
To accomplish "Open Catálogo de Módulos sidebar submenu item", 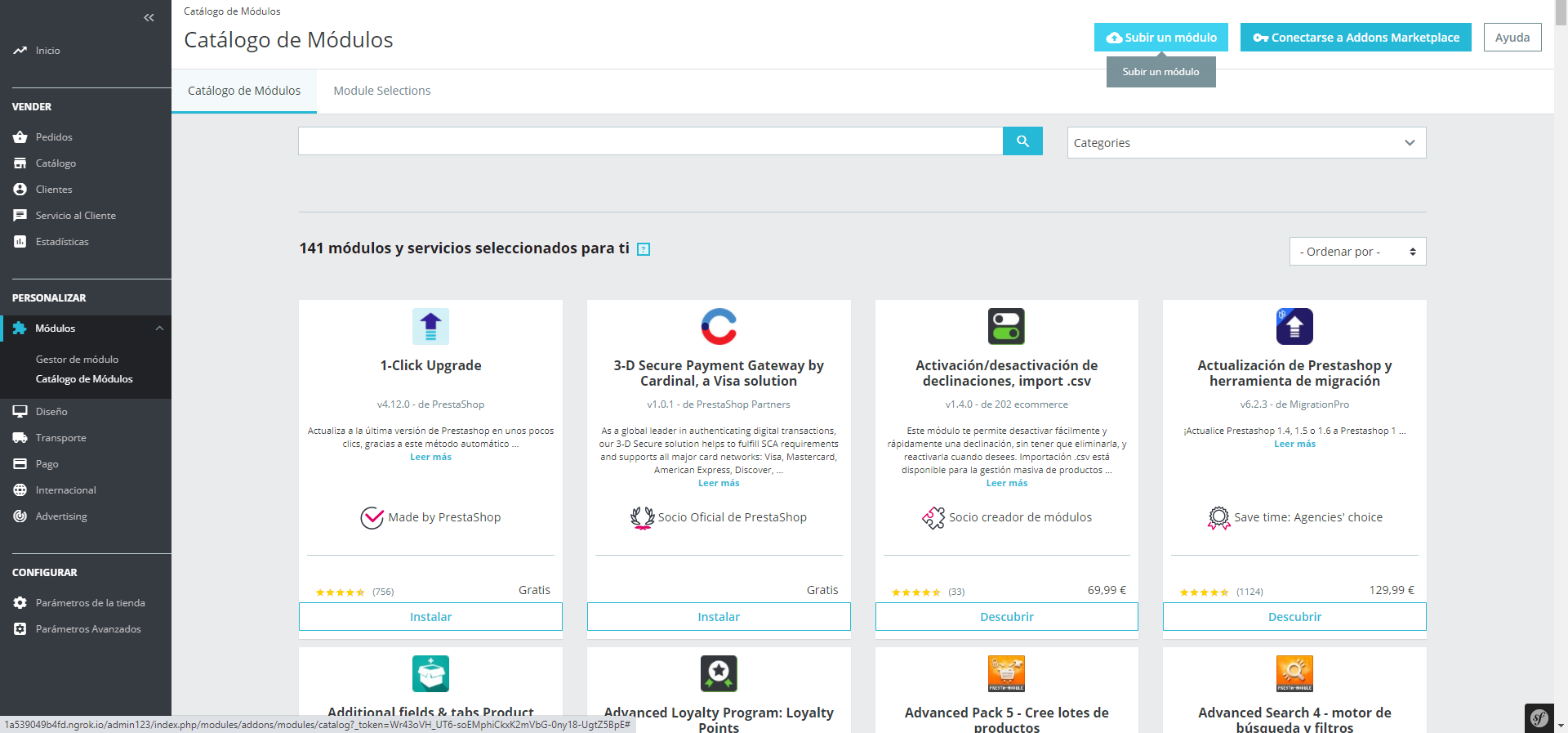I will click(x=84, y=379).
